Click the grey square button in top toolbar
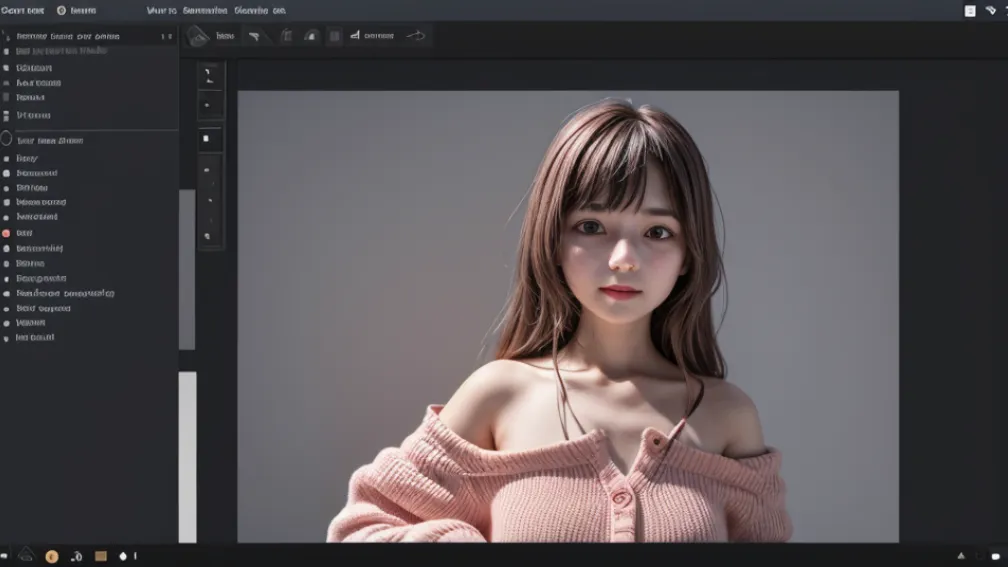This screenshot has width=1008, height=567. click(x=334, y=36)
